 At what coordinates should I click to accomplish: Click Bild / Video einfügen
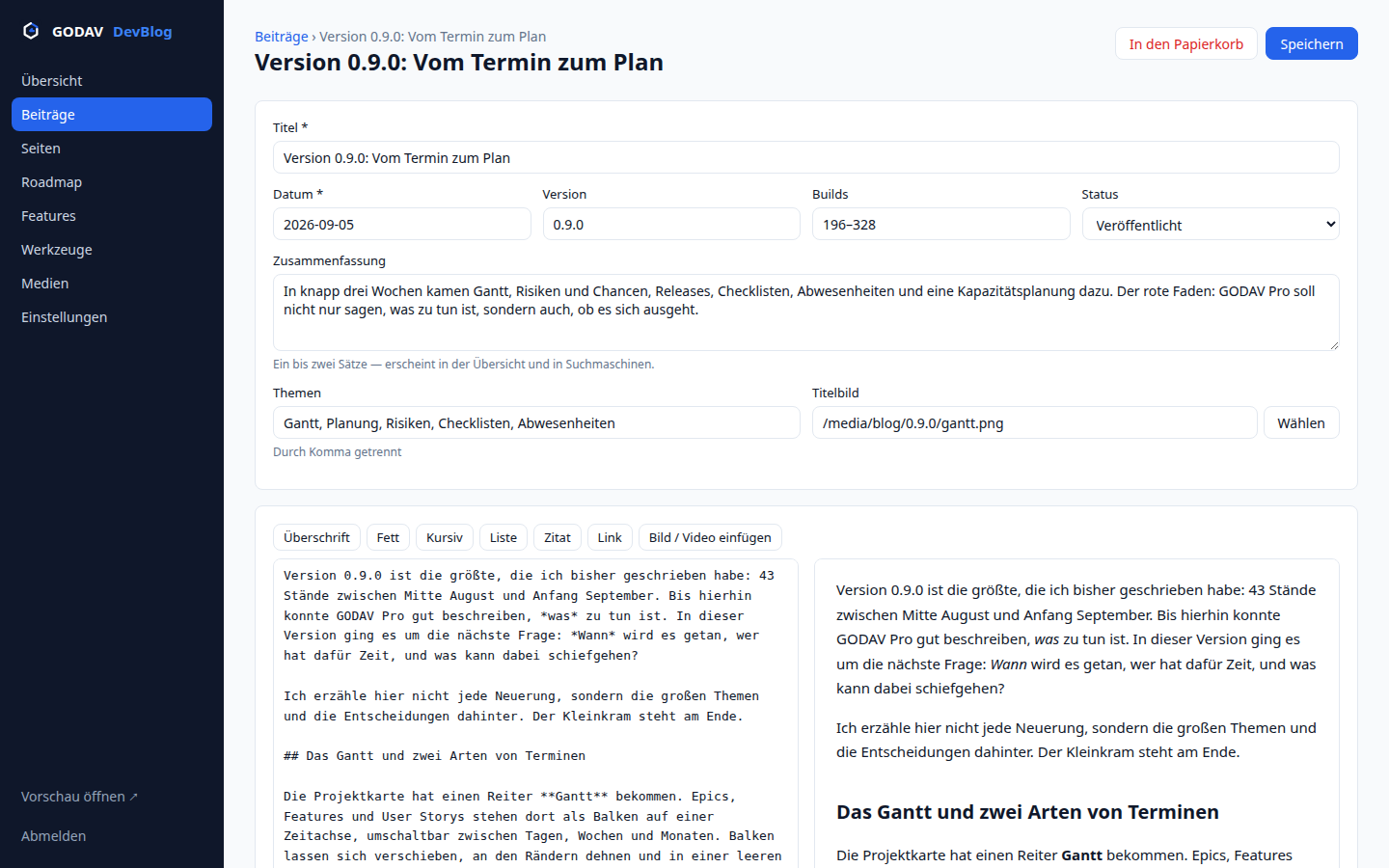click(x=710, y=537)
